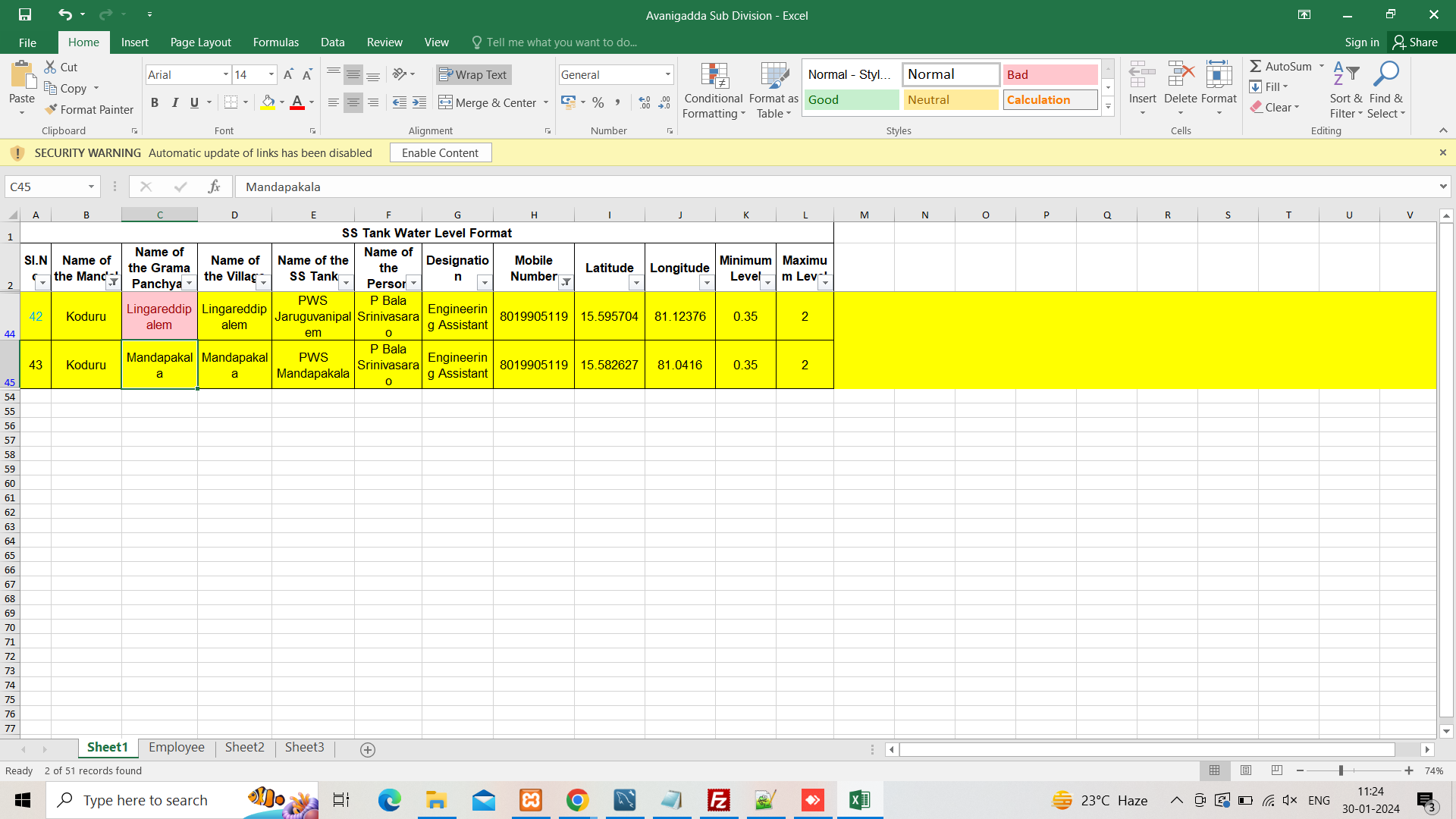Click the Paste clipboard icon
The width and height of the screenshot is (1456, 819).
22,76
